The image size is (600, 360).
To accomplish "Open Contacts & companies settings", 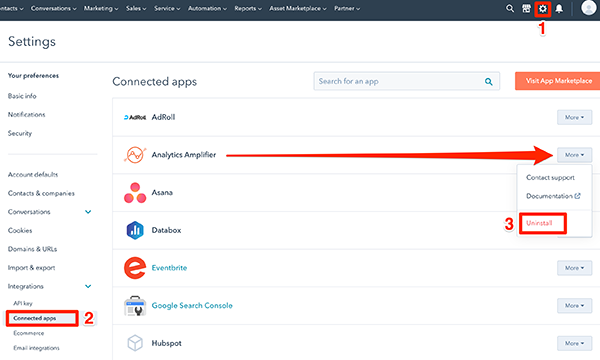I will [x=41, y=193].
